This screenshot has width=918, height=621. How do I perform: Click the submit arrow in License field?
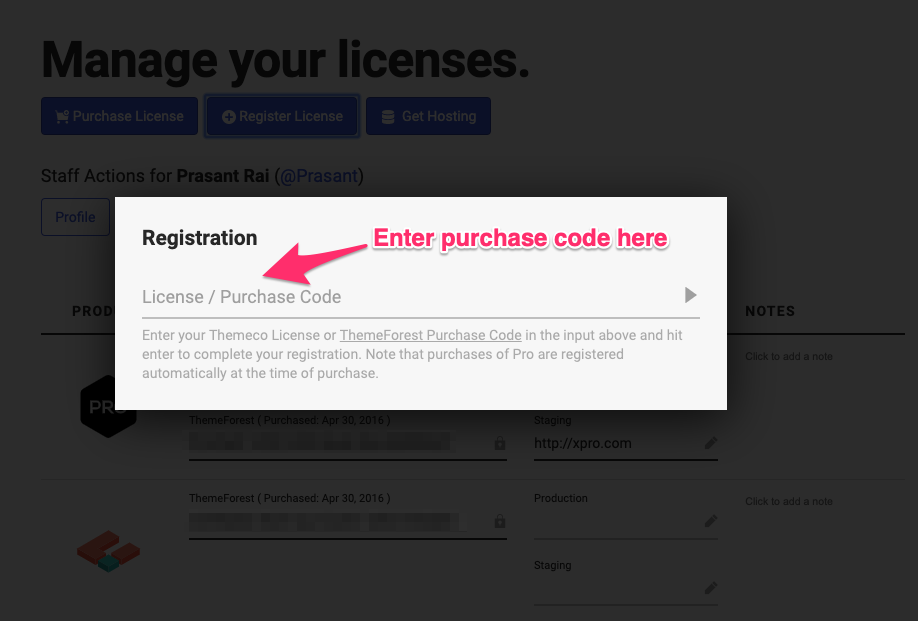[691, 295]
